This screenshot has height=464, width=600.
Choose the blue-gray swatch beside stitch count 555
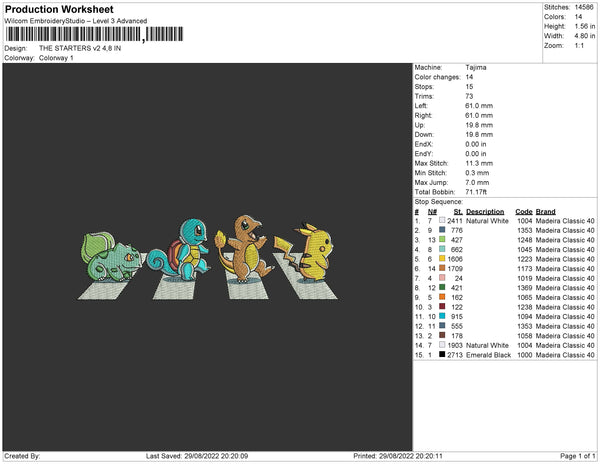442,326
